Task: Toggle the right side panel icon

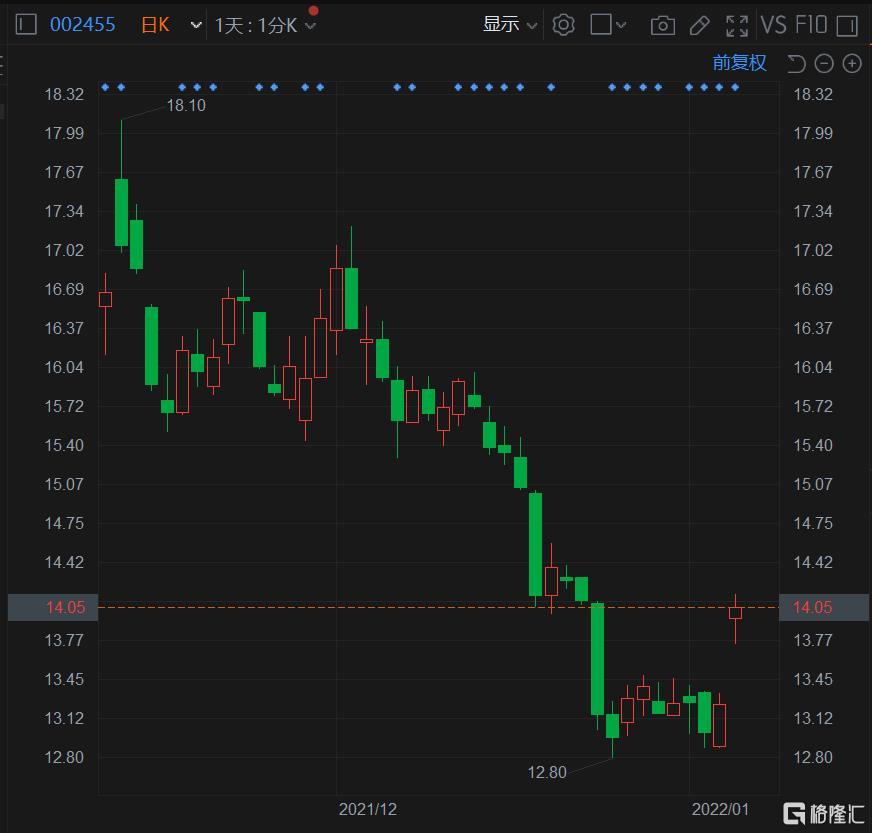Action: point(846,26)
